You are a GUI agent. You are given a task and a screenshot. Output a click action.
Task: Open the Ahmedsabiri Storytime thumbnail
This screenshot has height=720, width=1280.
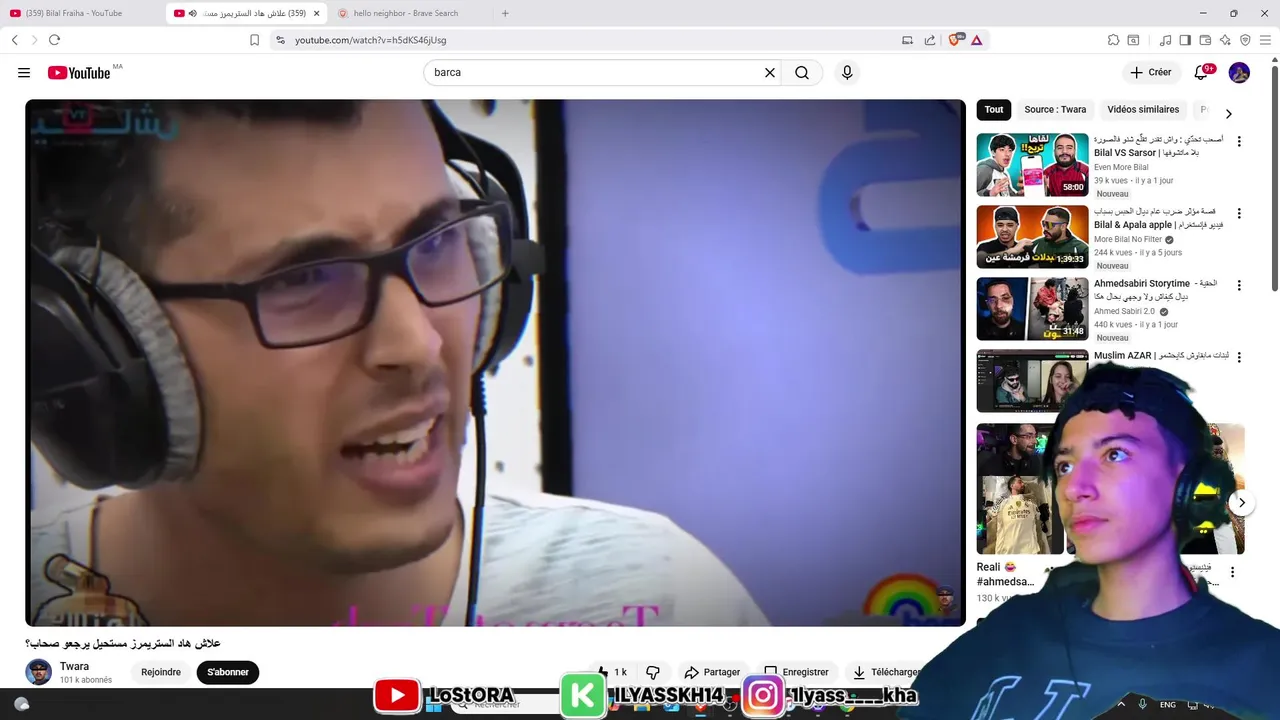(1032, 309)
